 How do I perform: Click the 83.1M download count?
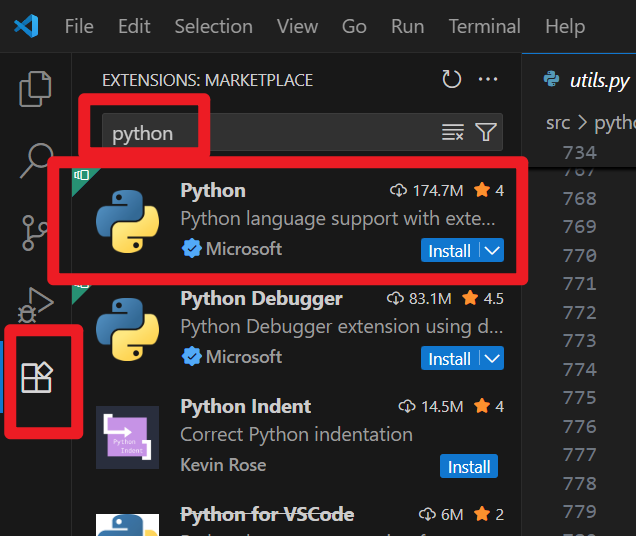[419, 298]
